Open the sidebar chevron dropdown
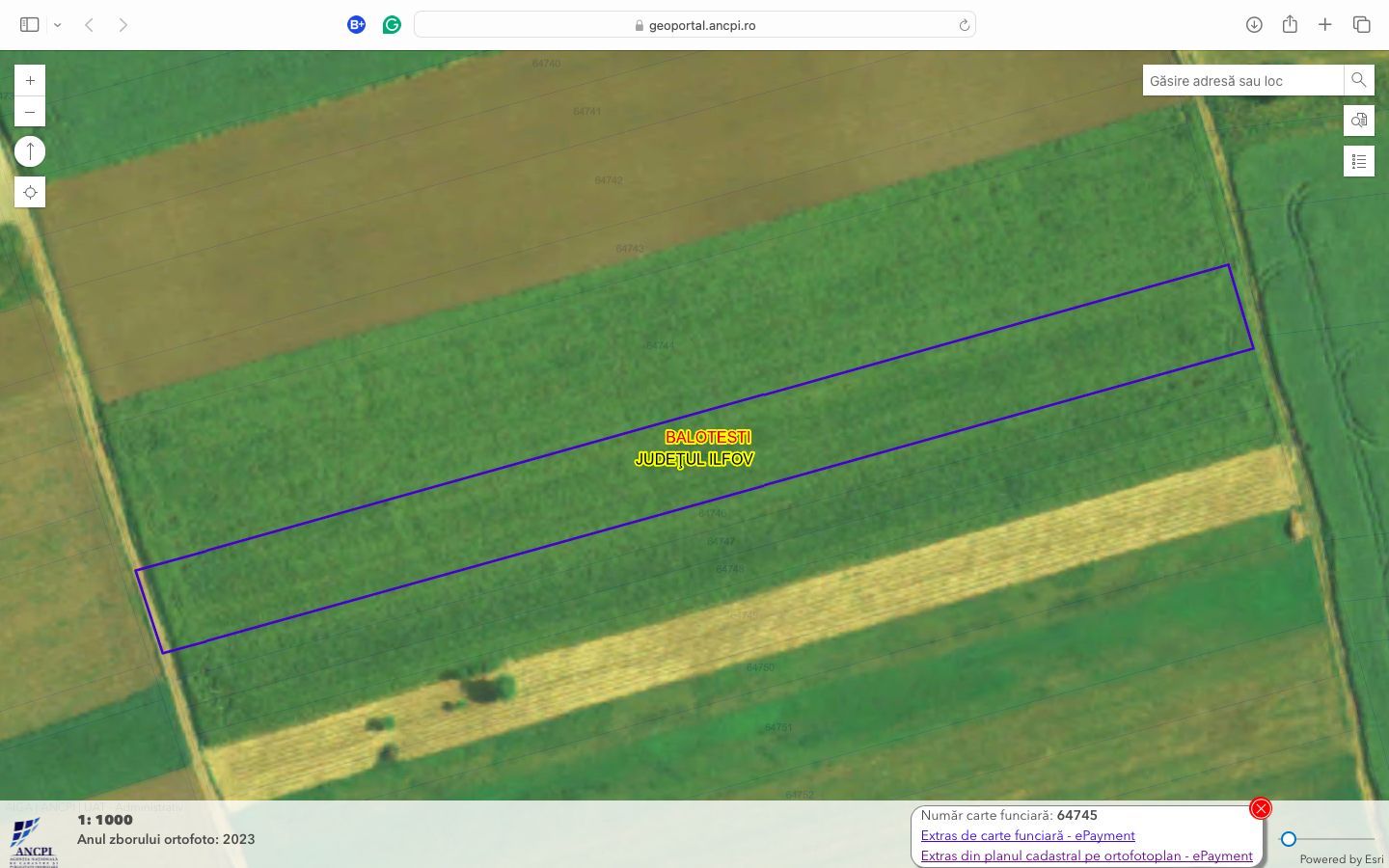This screenshot has height=868, width=1389. 56,24
